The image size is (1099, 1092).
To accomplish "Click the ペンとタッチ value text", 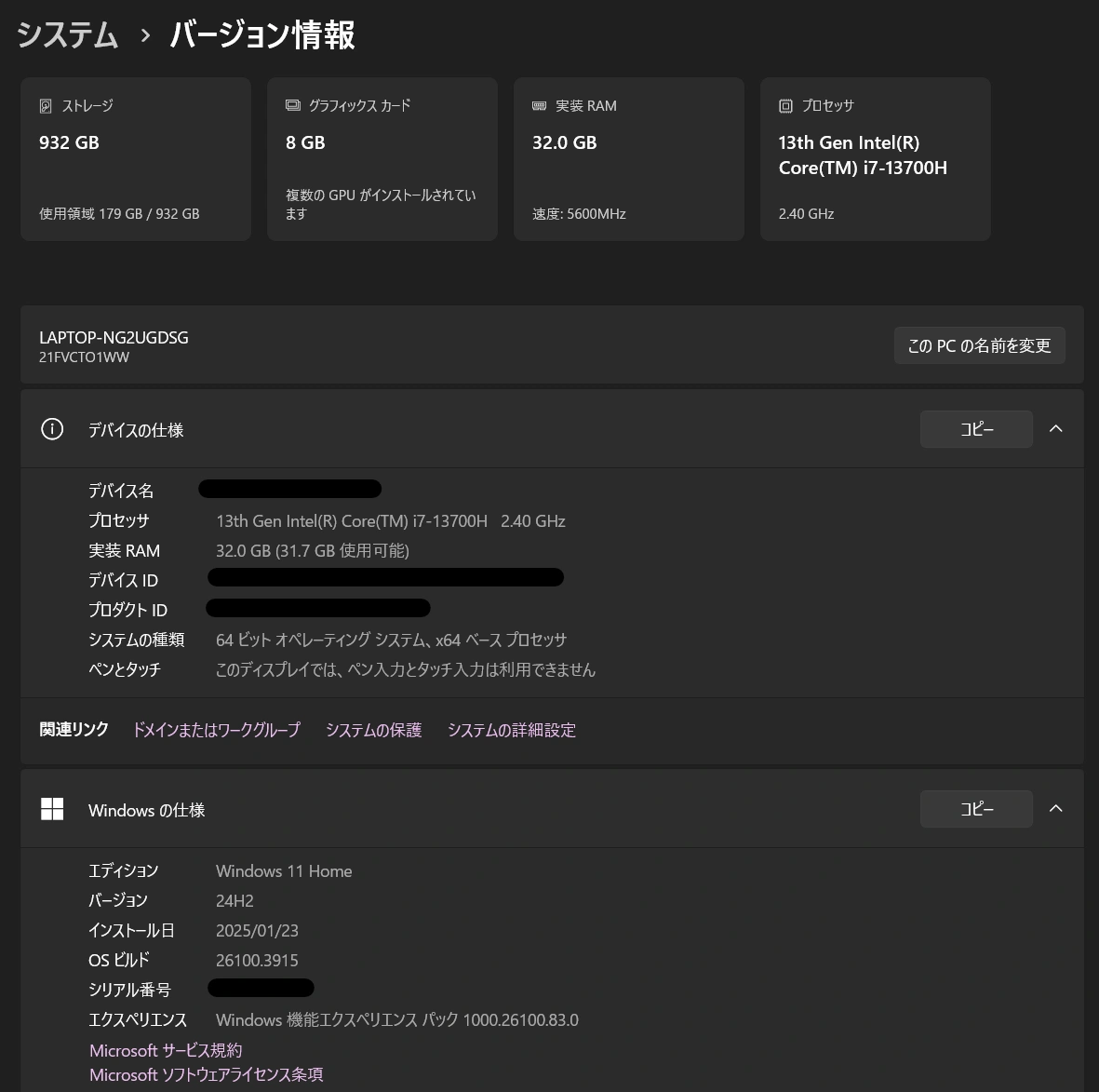I will click(x=406, y=669).
